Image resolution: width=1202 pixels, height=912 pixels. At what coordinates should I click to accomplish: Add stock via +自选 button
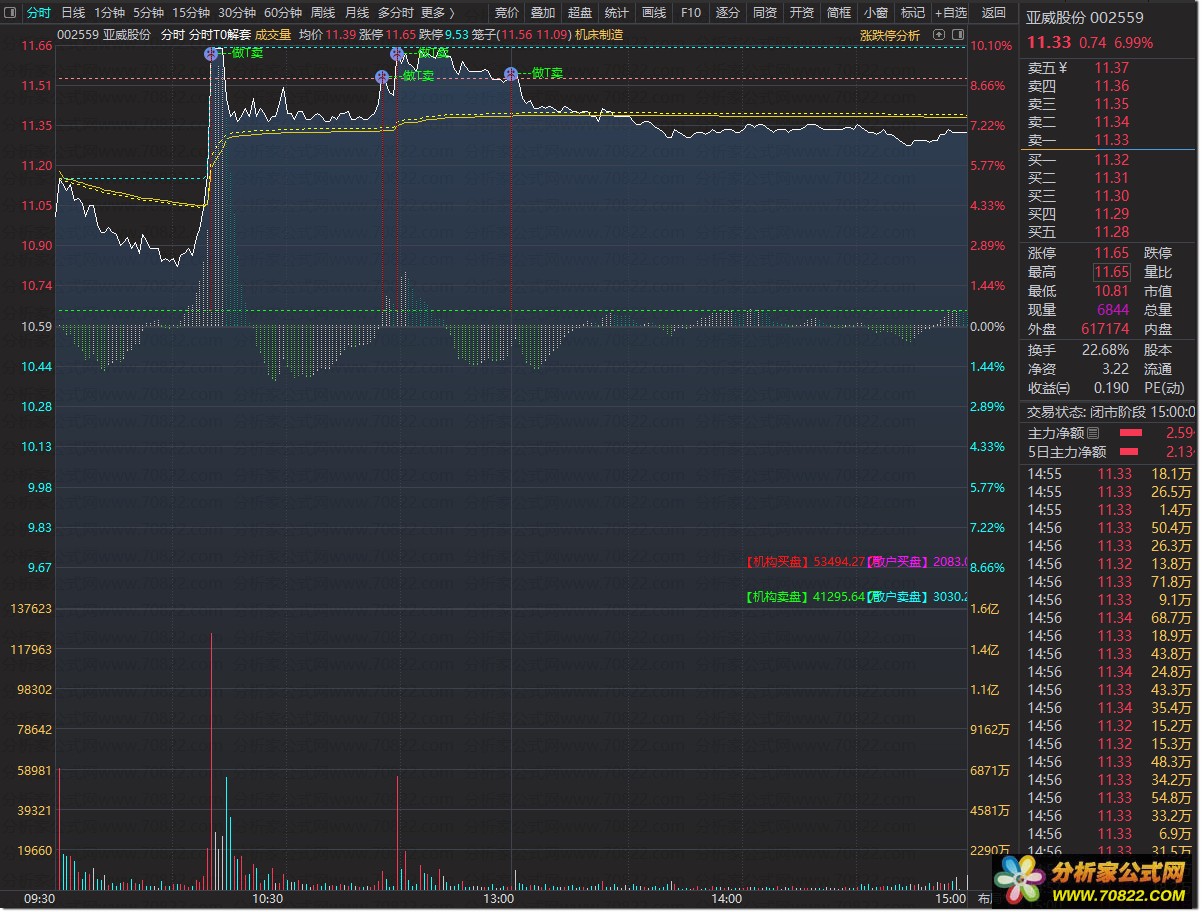pos(950,13)
